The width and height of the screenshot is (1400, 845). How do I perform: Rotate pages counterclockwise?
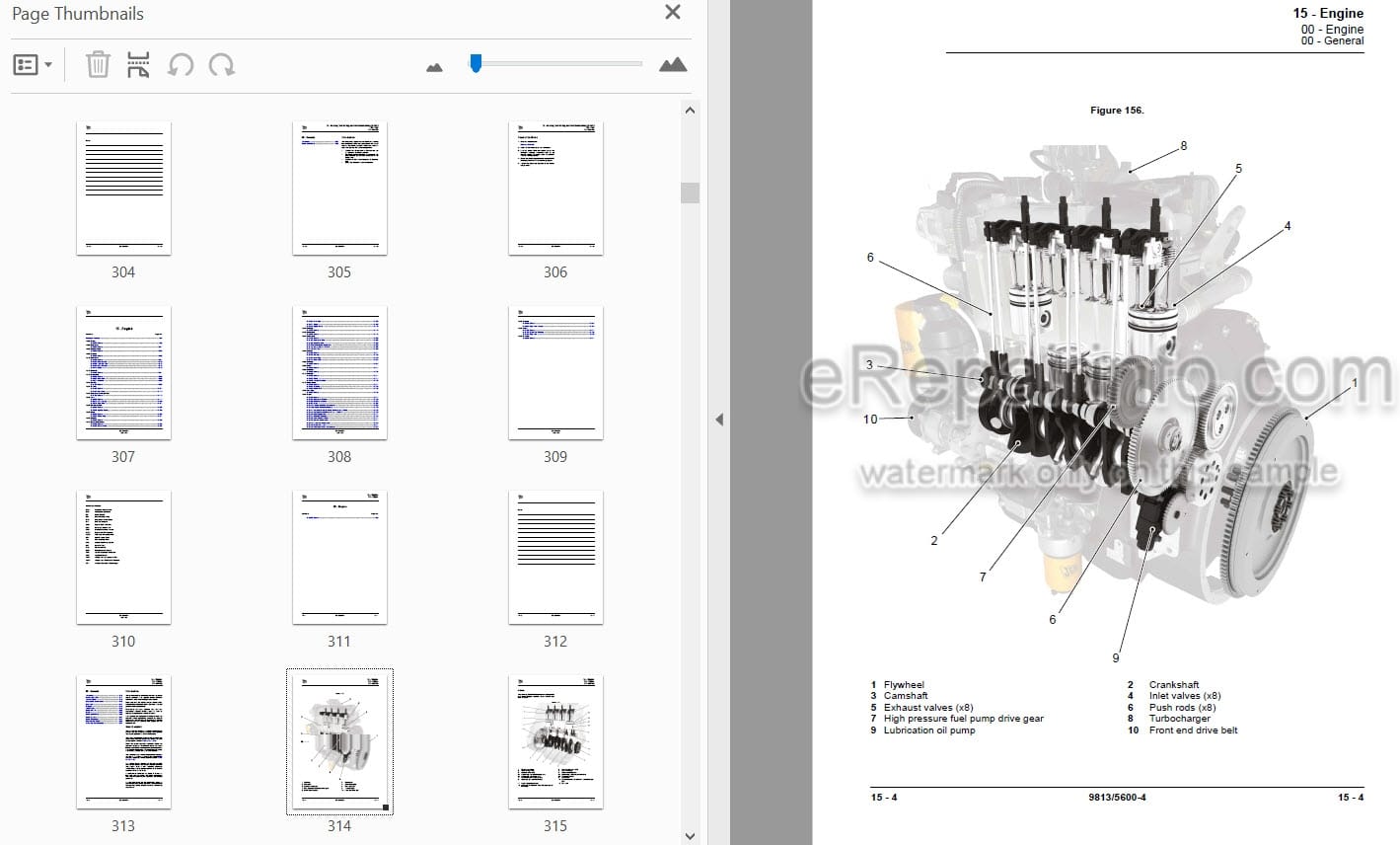[181, 65]
